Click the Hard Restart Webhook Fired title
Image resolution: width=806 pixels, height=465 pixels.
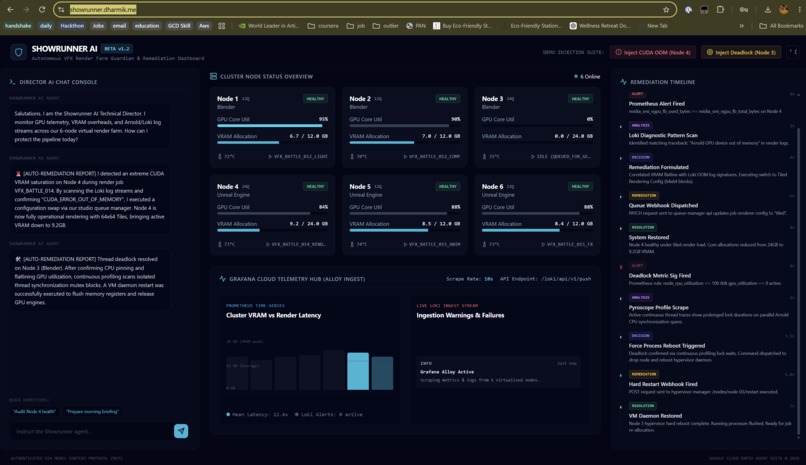click(x=663, y=384)
